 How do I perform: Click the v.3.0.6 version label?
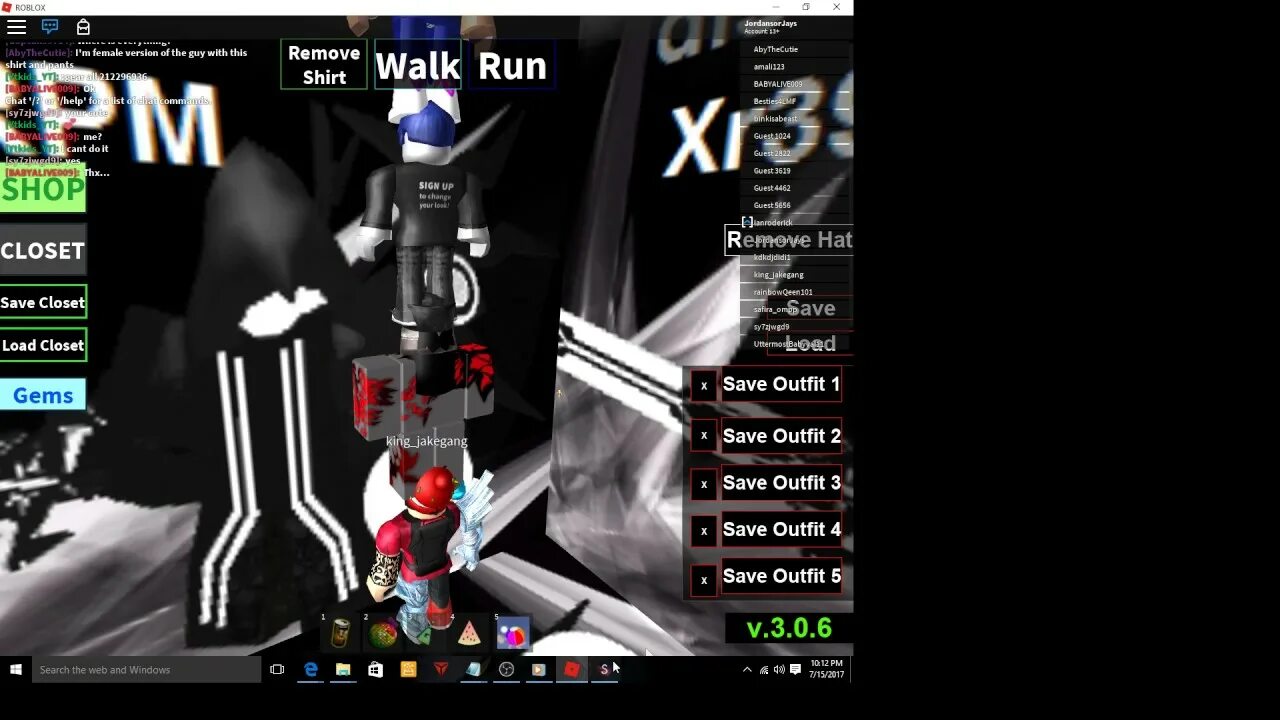789,628
